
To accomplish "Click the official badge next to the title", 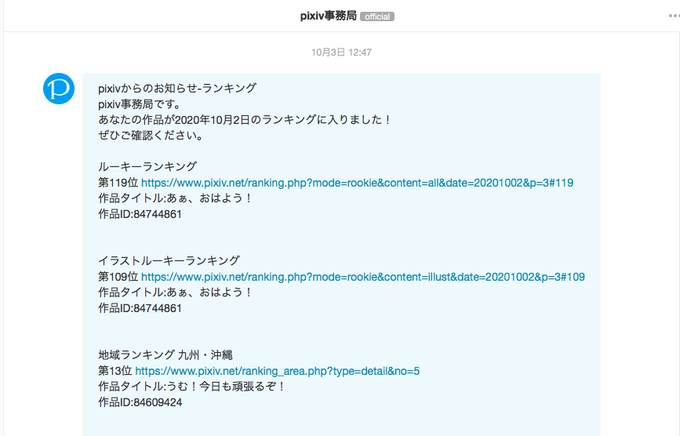I will click(x=377, y=17).
